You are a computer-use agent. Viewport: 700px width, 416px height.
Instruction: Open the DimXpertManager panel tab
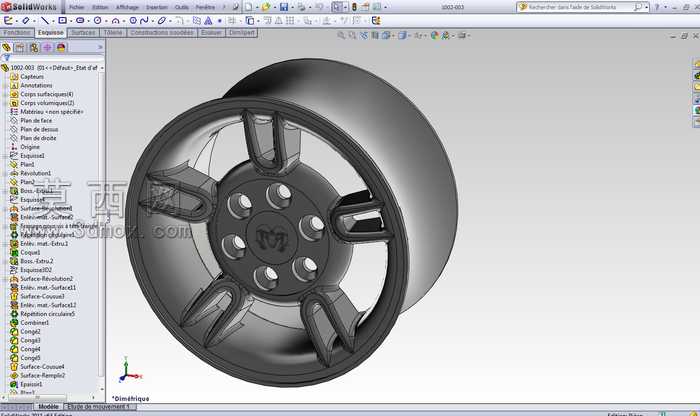[47, 47]
